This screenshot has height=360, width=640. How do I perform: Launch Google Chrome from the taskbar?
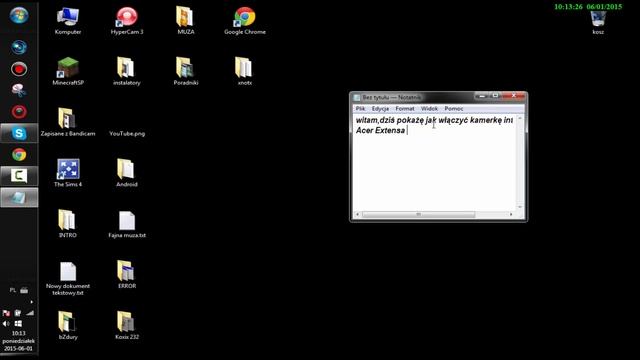(19, 155)
